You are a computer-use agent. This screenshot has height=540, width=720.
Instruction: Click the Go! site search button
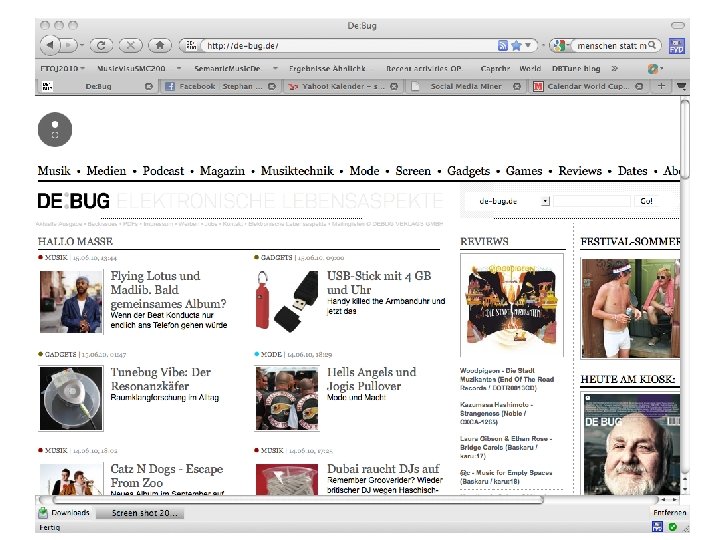[646, 201]
